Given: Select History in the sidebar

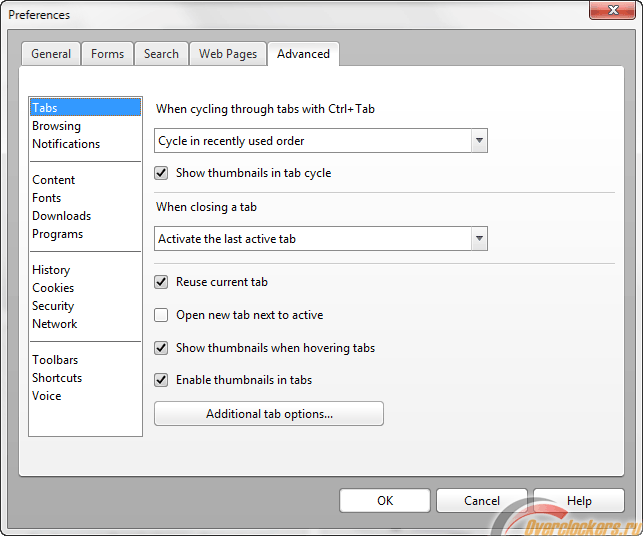Looking at the screenshot, I should 85,270.
